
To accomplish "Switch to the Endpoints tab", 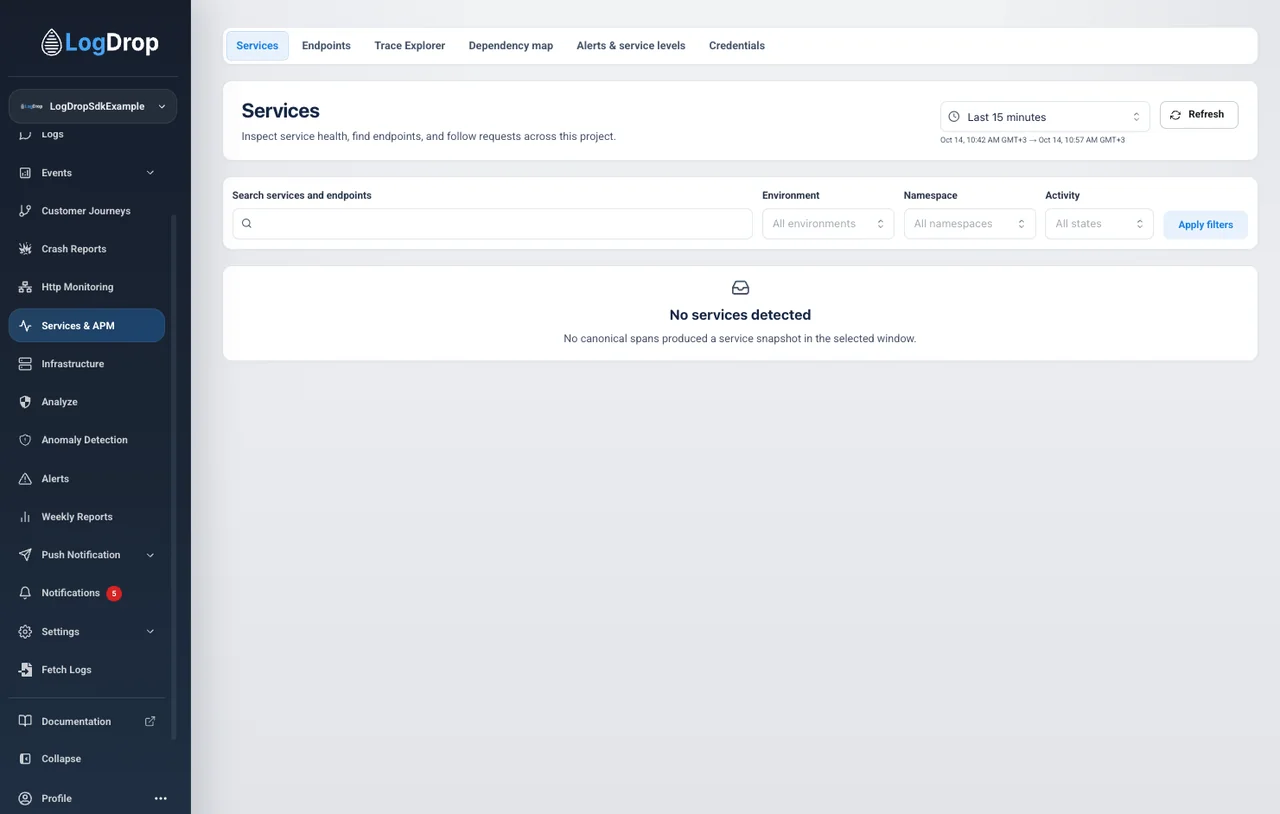I will pos(326,46).
